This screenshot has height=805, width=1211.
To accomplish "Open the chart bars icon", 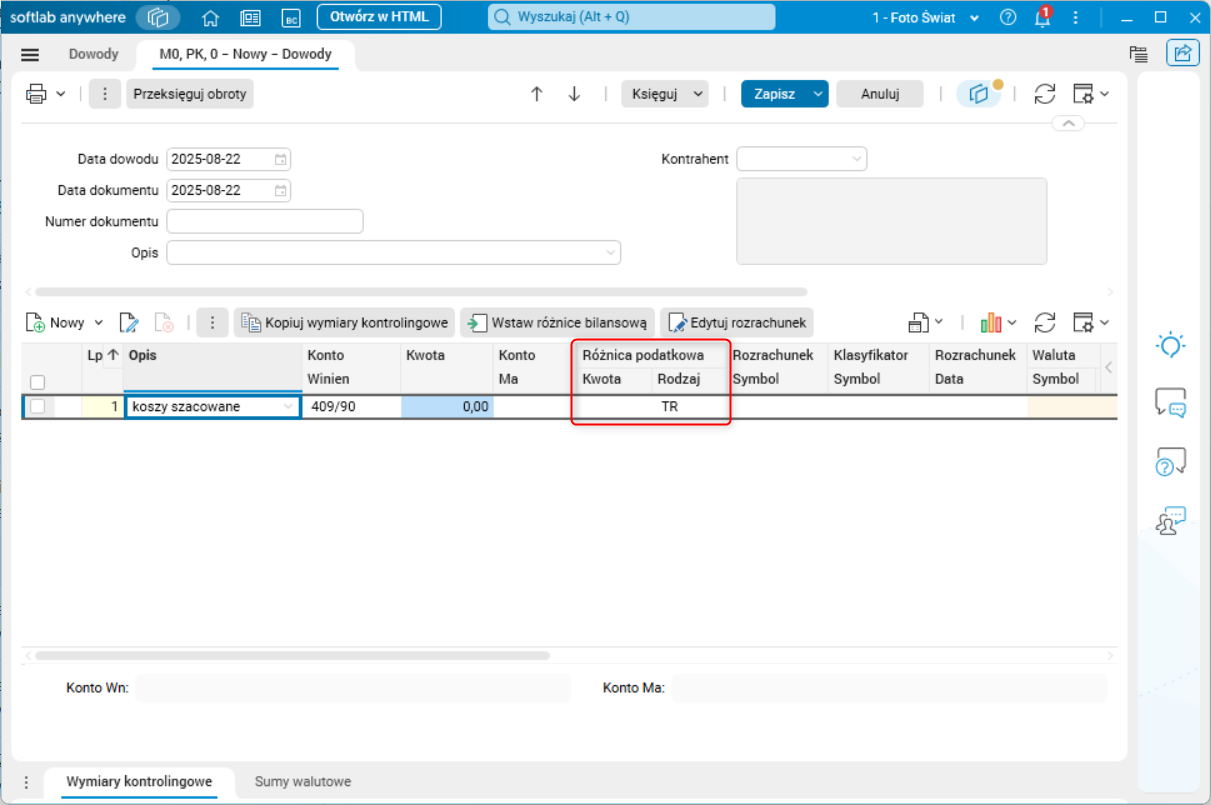I will pyautogui.click(x=991, y=322).
